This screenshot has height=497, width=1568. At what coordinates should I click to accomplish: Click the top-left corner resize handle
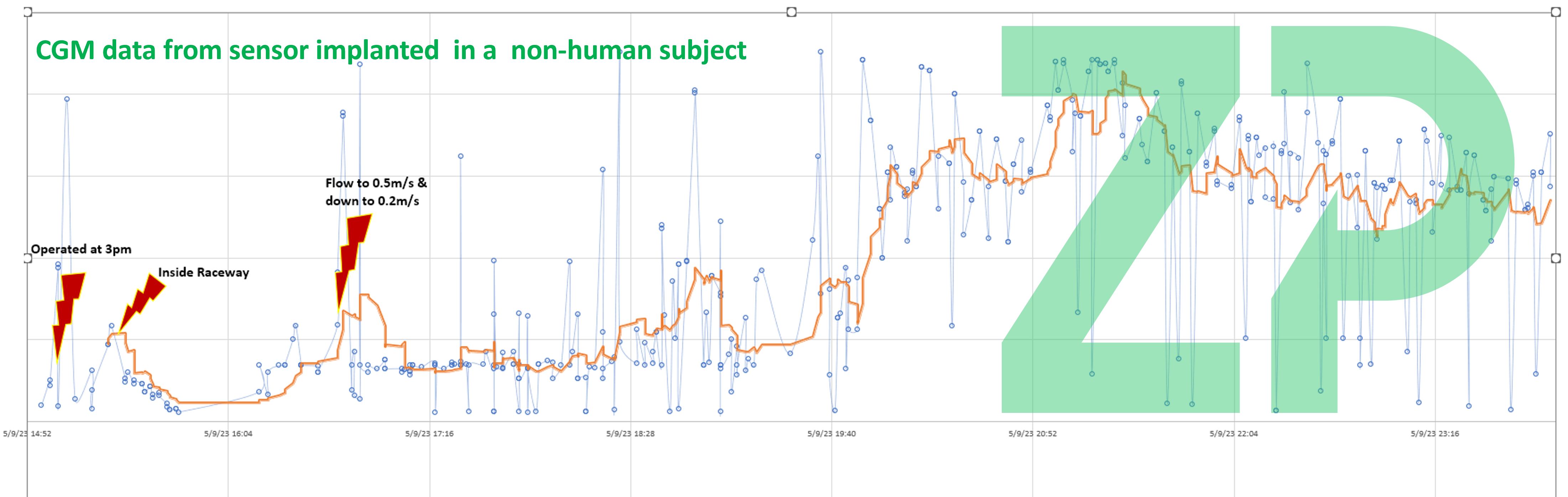tap(27, 12)
